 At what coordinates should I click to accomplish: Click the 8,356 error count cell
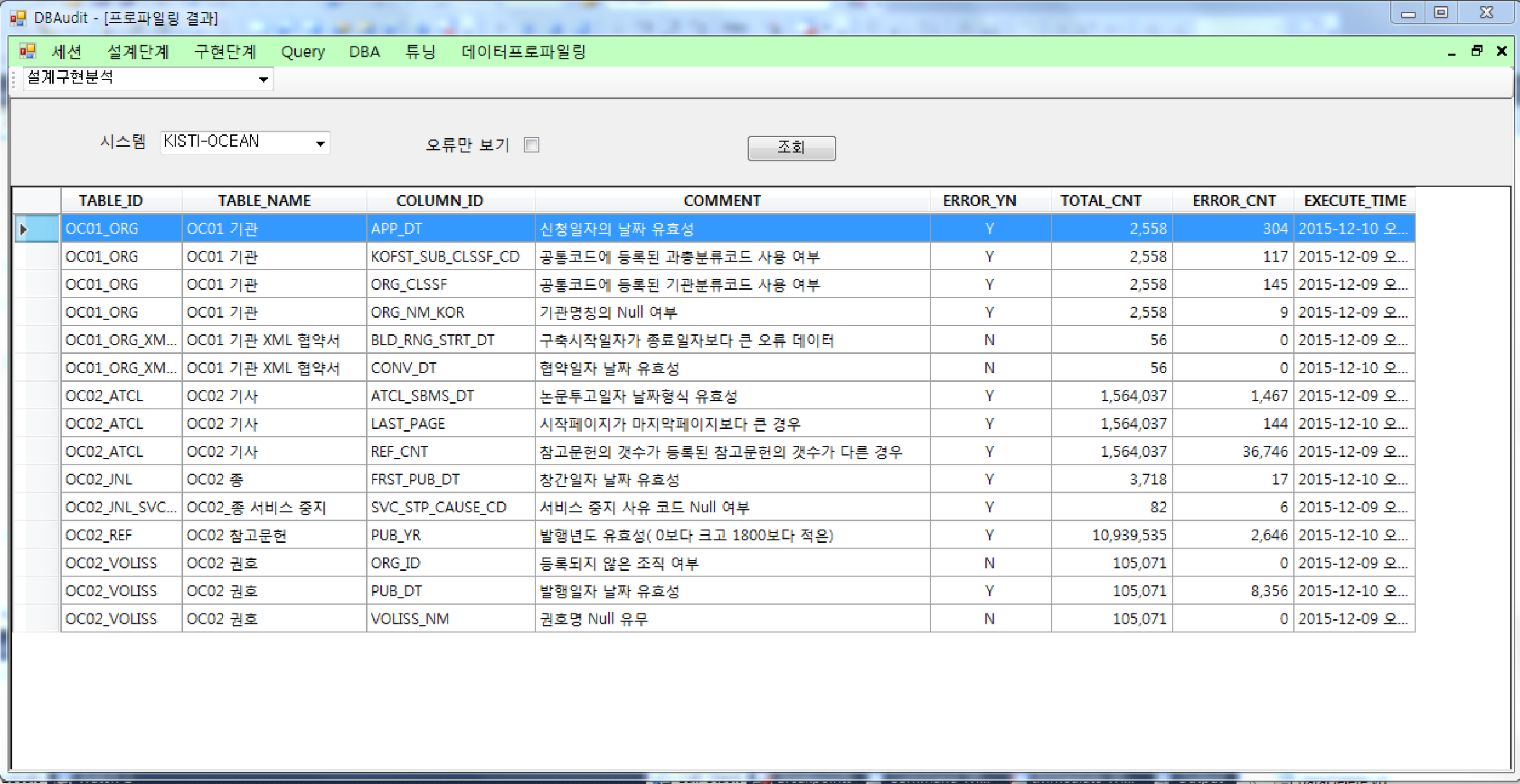pos(1233,591)
